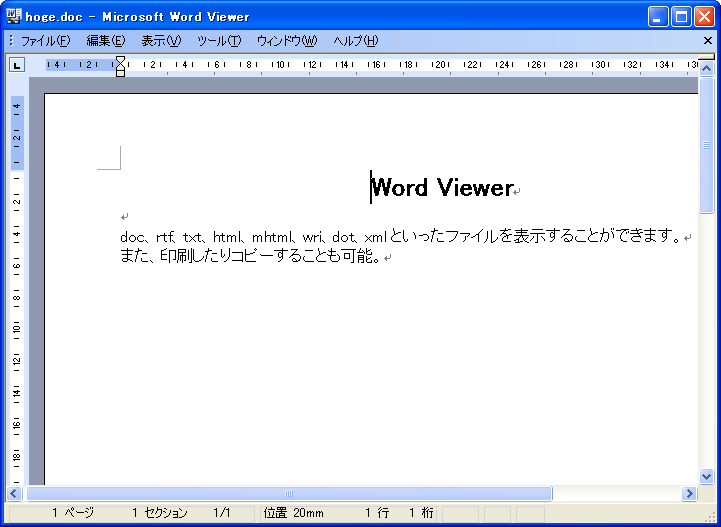This screenshot has height=527, width=721.
Task: Click the horizontal scrollbar right arrow
Action: coord(689,493)
